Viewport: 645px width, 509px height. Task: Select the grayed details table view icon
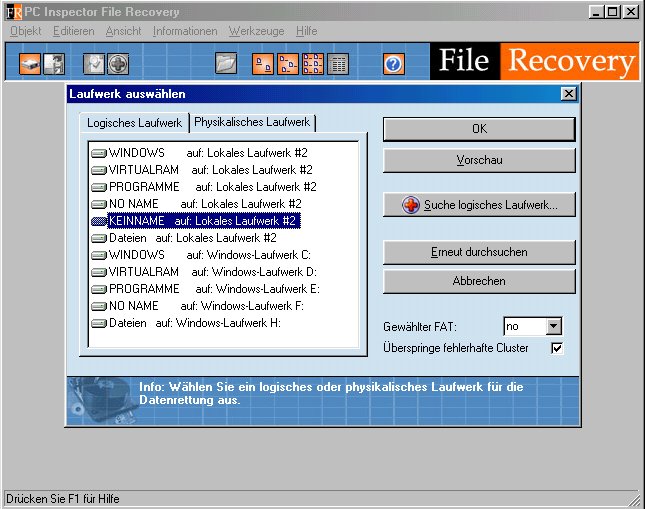point(338,64)
